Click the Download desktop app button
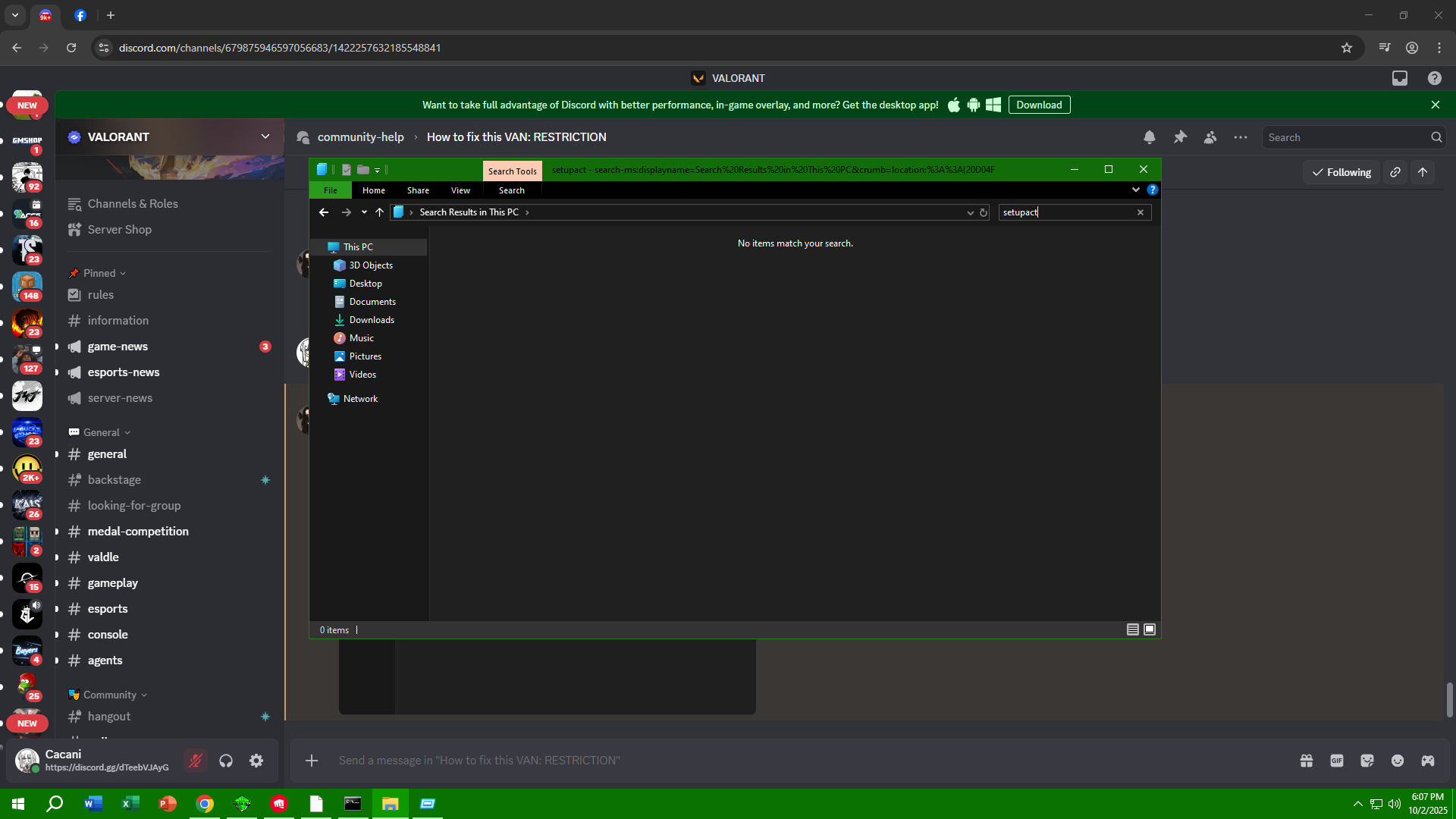Screen dimensions: 1456x819 pos(1039,105)
